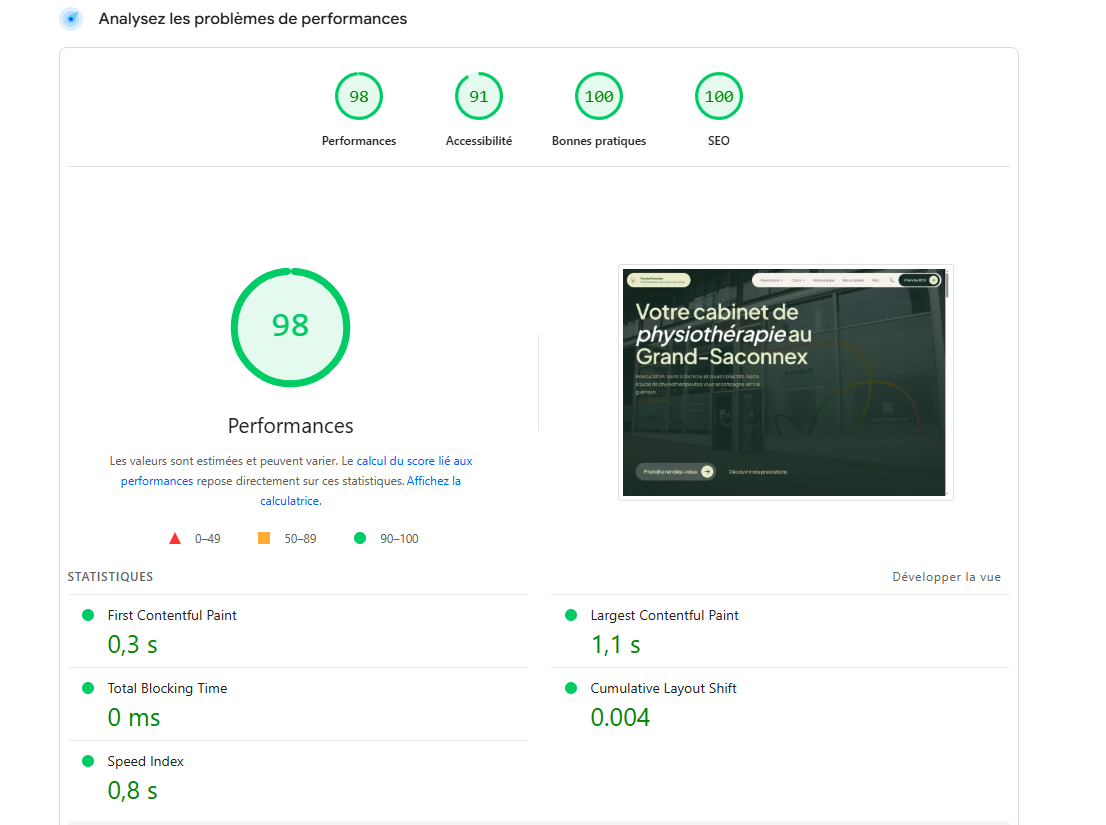Select the Bonnes pratiques 100 score gauge
The width and height of the screenshot is (1106, 825).
599,97
